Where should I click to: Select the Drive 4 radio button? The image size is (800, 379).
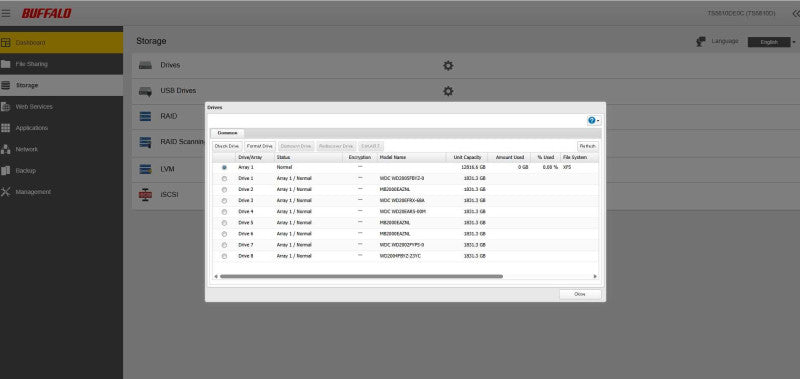[224, 212]
